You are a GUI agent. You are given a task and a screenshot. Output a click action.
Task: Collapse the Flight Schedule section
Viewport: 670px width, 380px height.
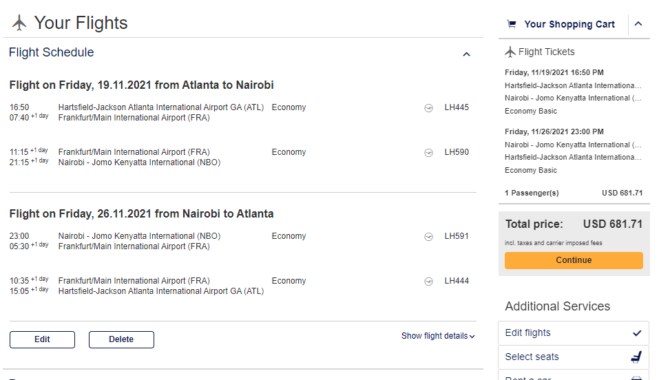coord(467,54)
